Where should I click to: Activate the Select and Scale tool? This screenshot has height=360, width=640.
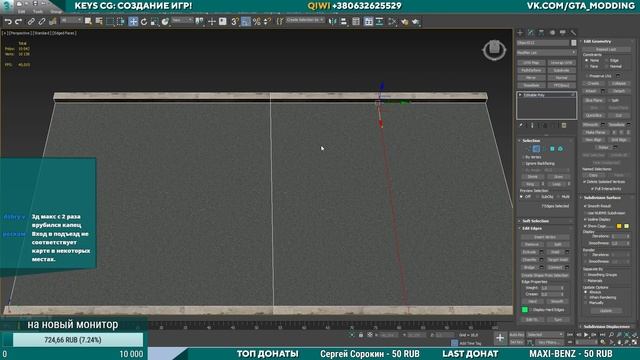pos(155,21)
